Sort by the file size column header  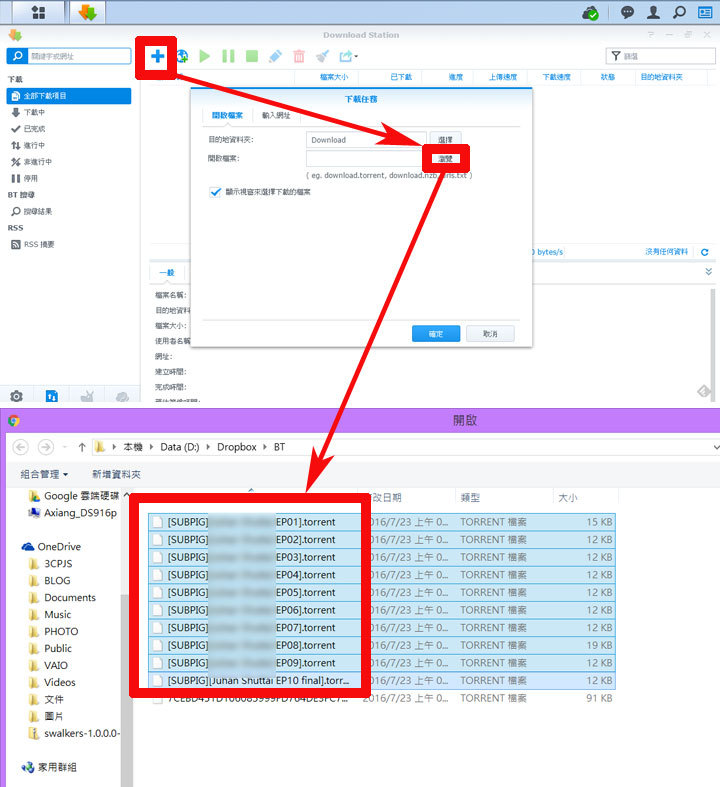(334, 77)
